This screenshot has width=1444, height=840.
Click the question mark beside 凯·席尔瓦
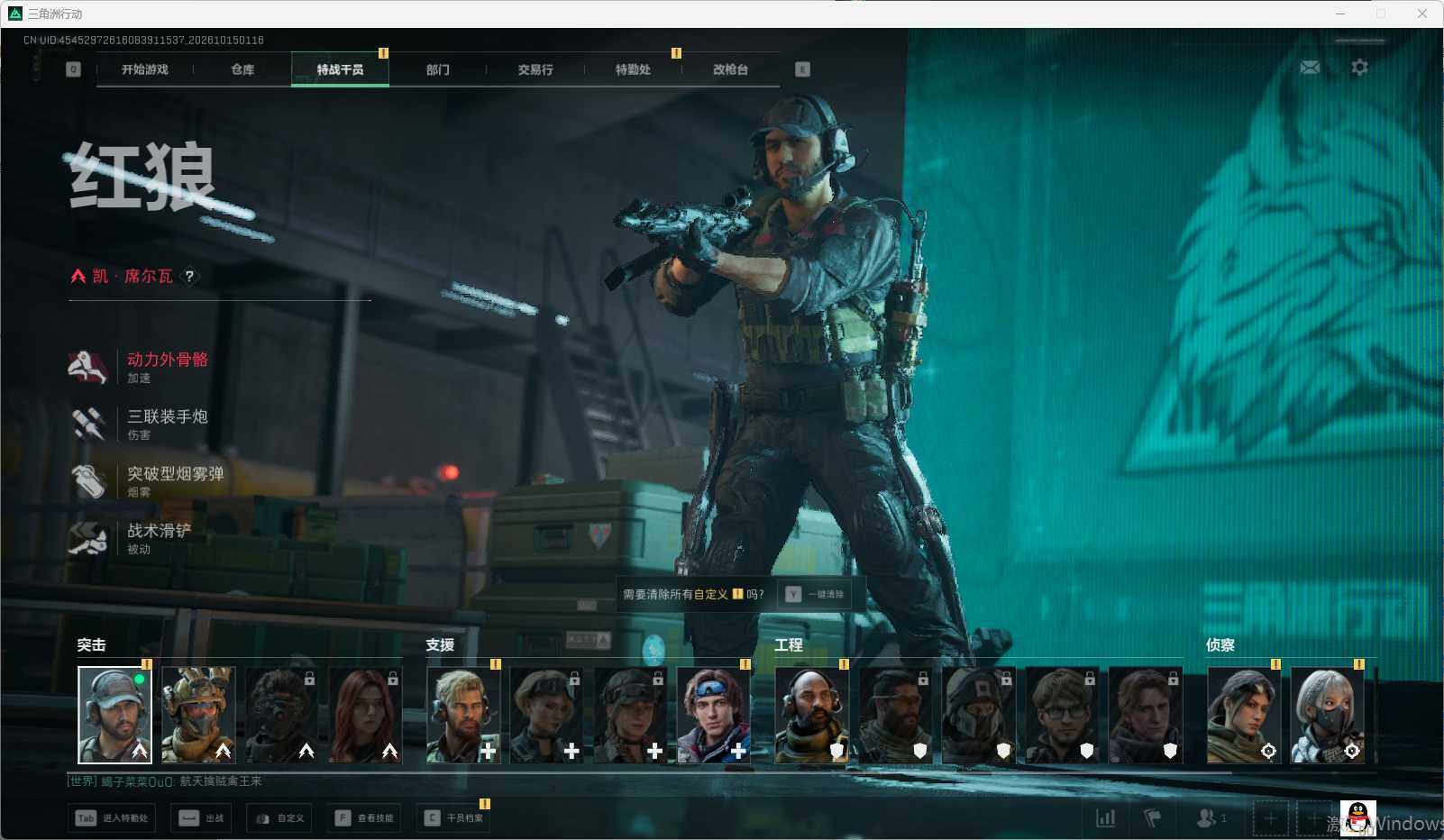point(189,277)
